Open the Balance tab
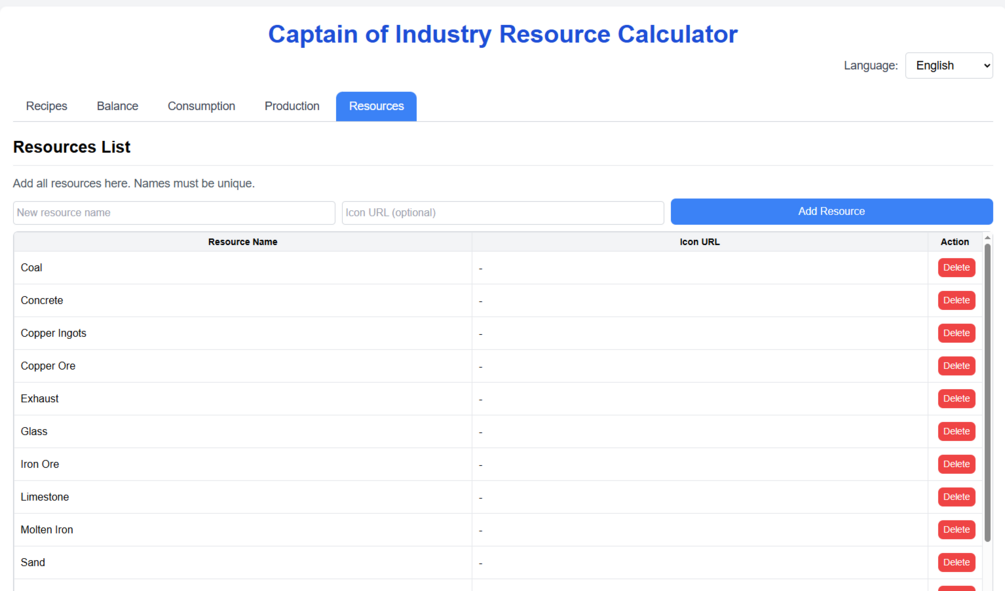The height and width of the screenshot is (591, 1005). tap(117, 106)
